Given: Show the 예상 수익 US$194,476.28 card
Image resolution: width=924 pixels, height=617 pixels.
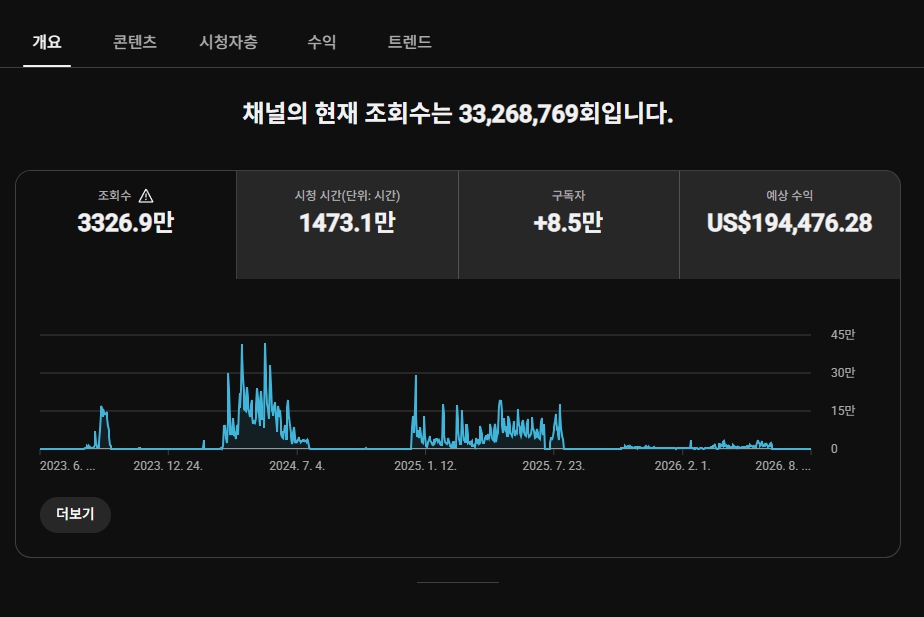Looking at the screenshot, I should tap(790, 225).
